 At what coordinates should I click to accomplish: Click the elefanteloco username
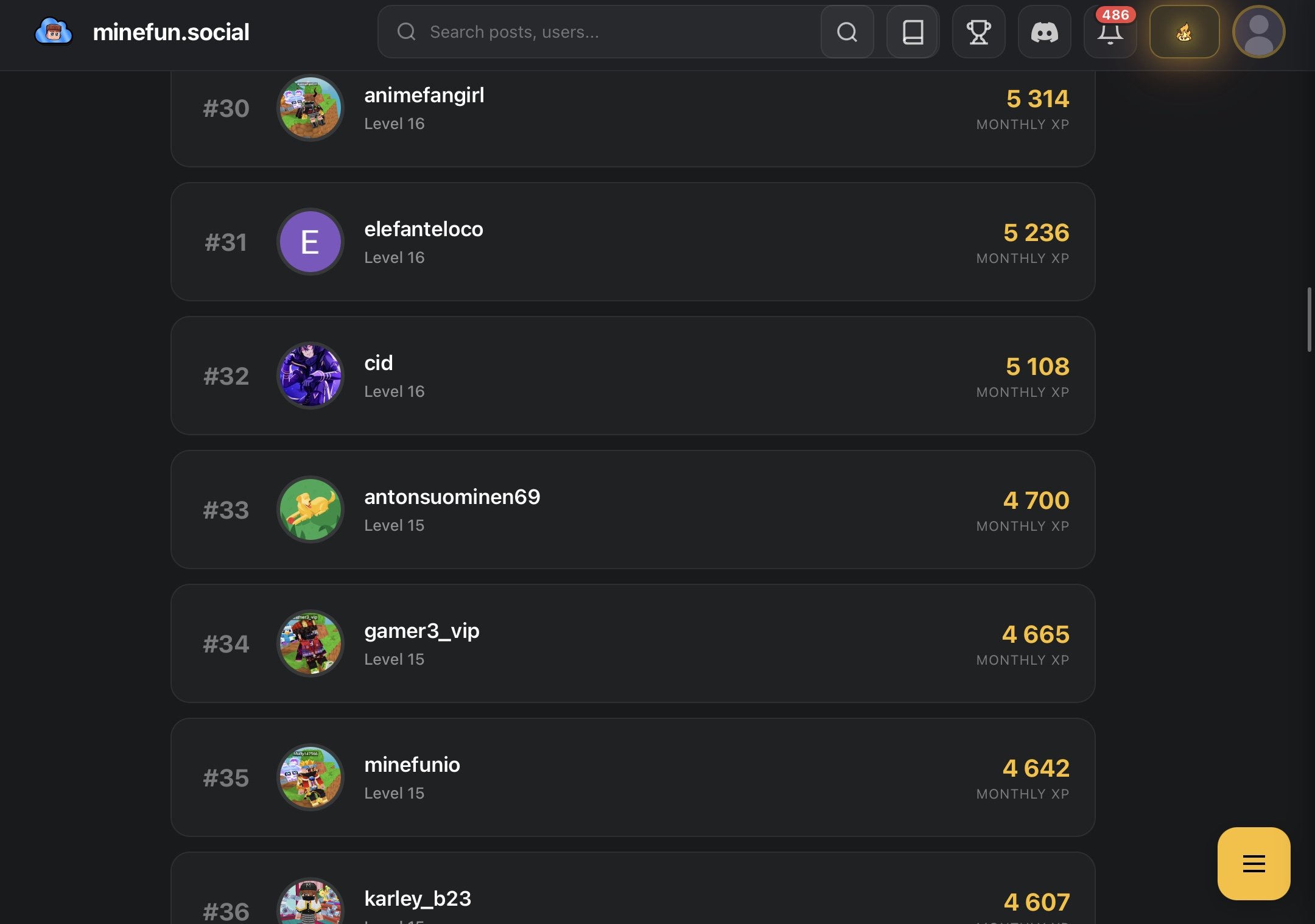pos(424,229)
